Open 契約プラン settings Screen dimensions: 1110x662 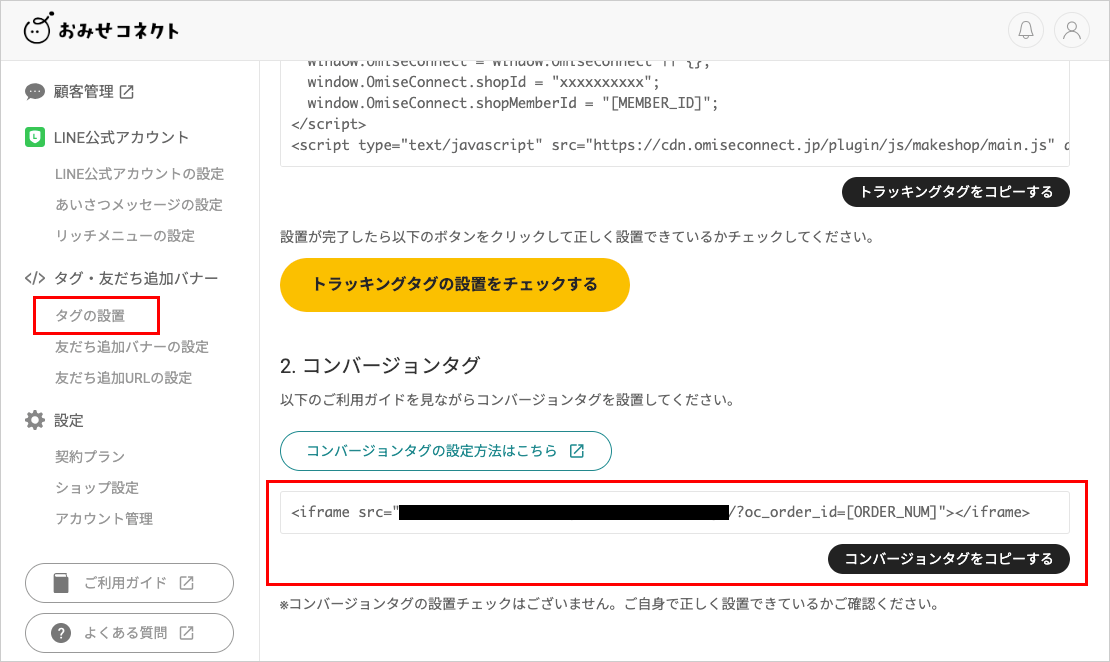[90, 457]
